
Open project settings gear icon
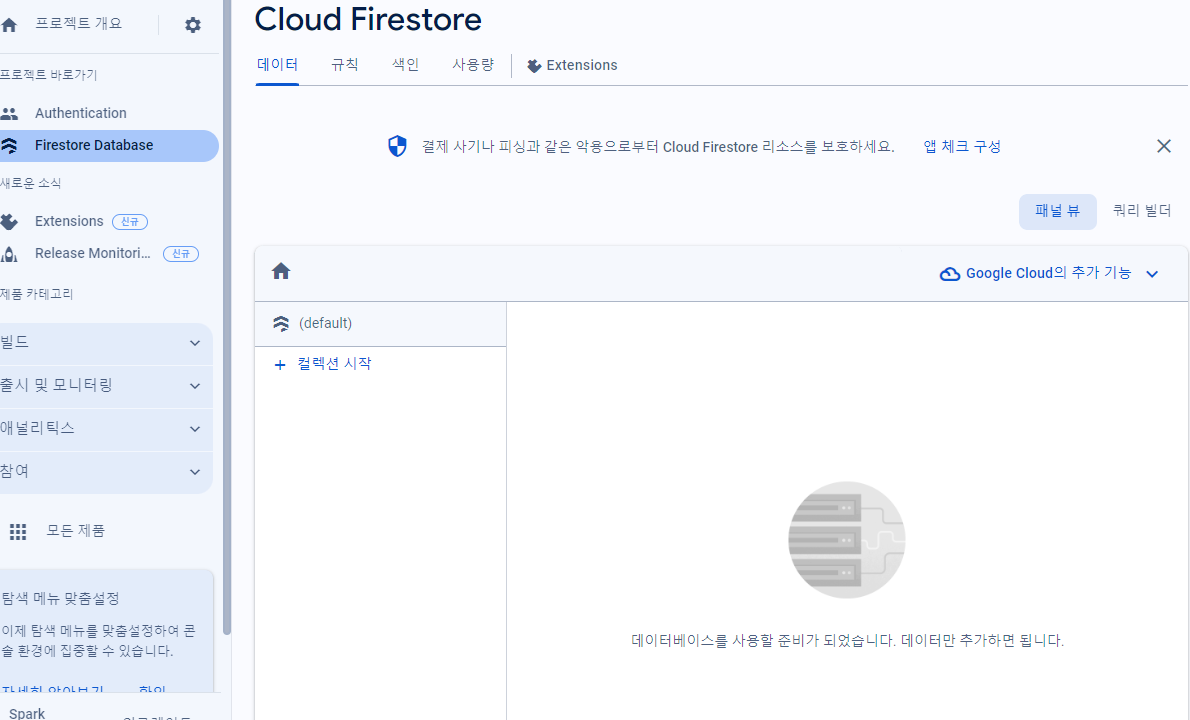tap(193, 25)
